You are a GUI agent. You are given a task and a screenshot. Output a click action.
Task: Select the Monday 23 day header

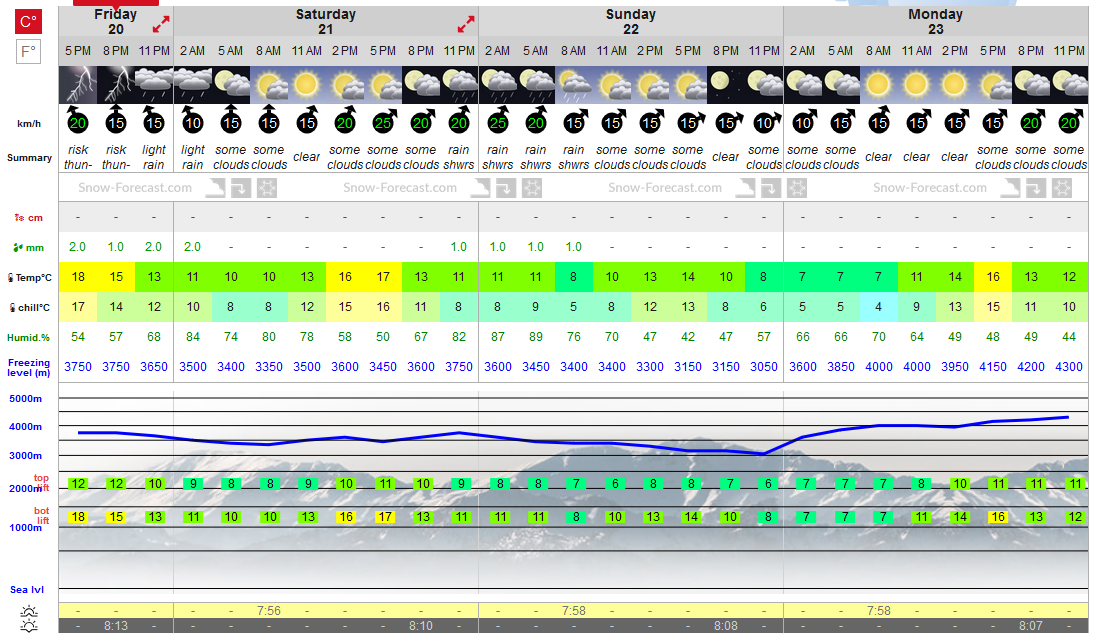(935, 22)
